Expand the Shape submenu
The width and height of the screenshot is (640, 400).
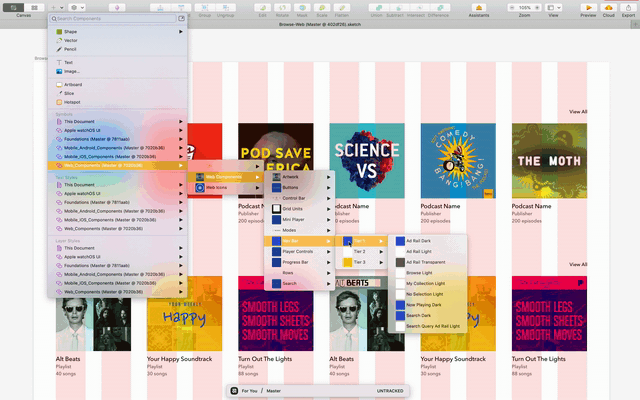(x=118, y=31)
